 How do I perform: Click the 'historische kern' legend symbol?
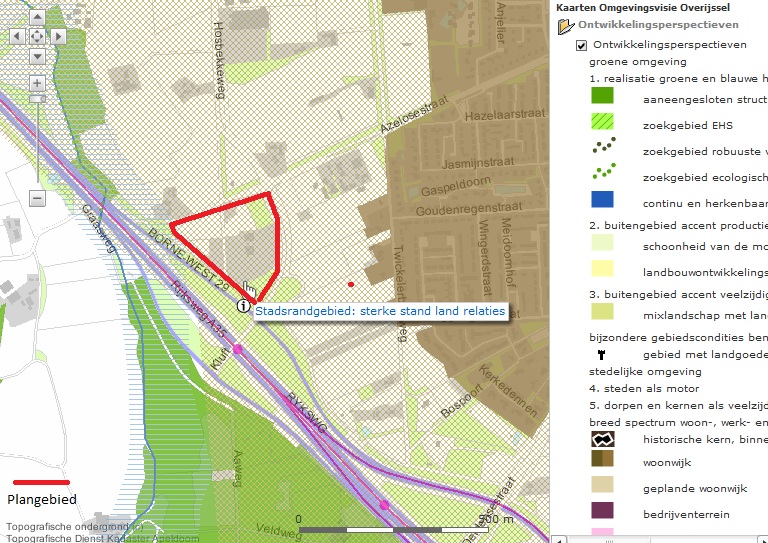point(602,437)
